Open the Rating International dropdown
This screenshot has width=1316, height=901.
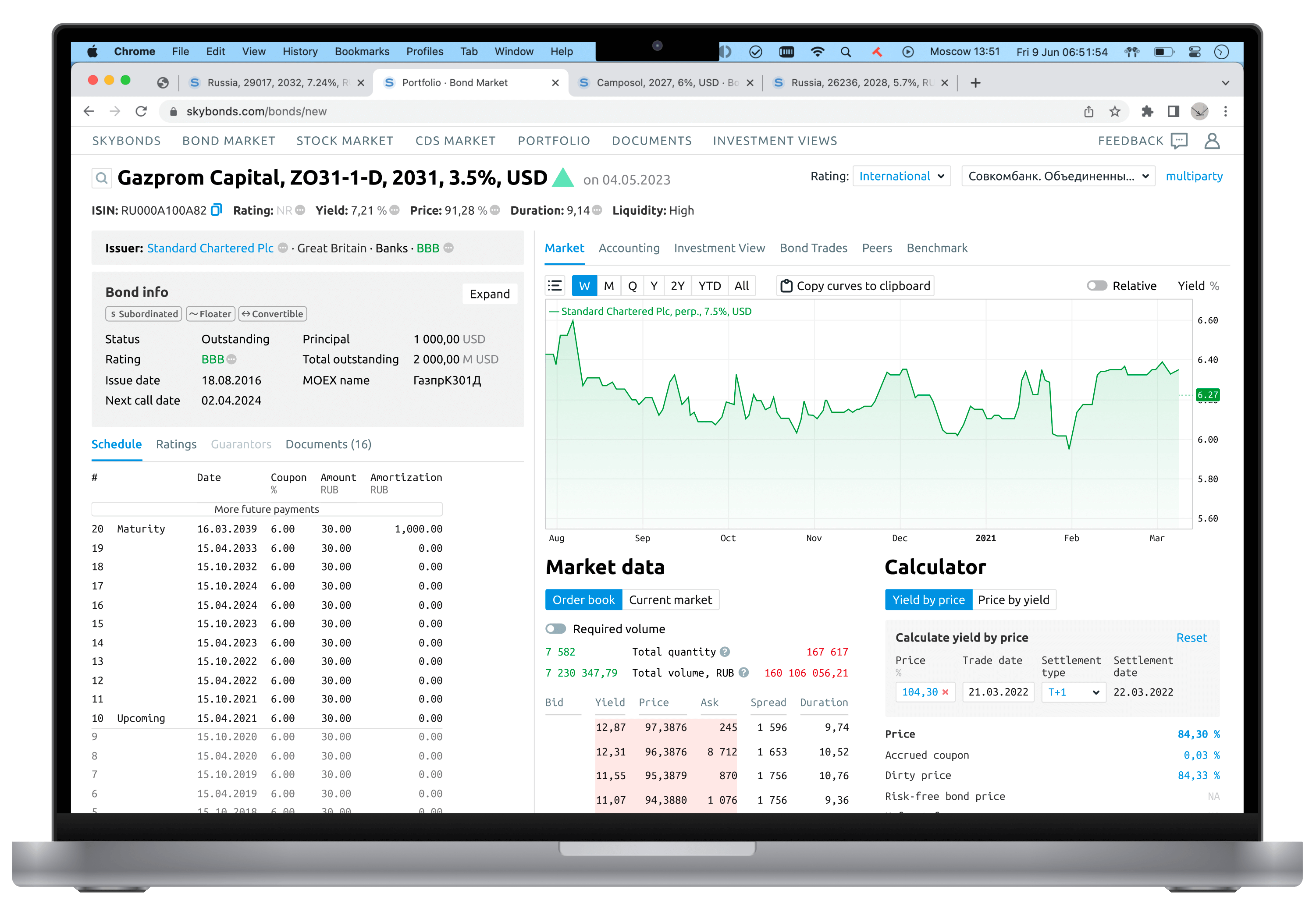tap(901, 176)
